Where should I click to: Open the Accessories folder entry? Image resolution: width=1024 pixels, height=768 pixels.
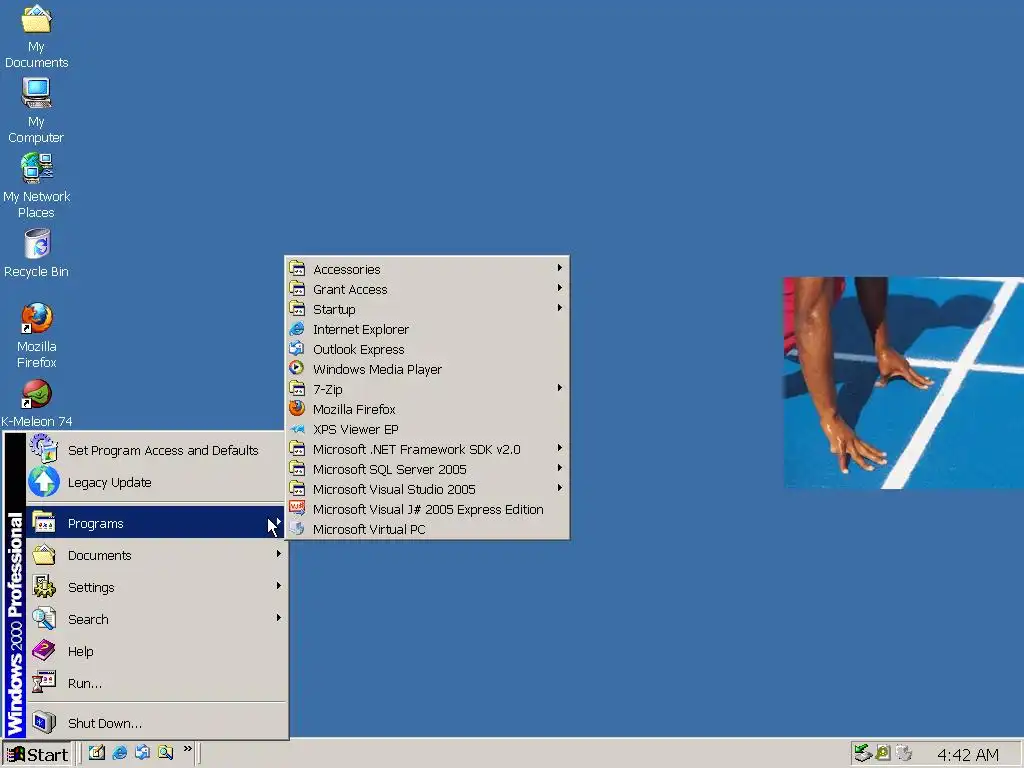click(x=427, y=269)
